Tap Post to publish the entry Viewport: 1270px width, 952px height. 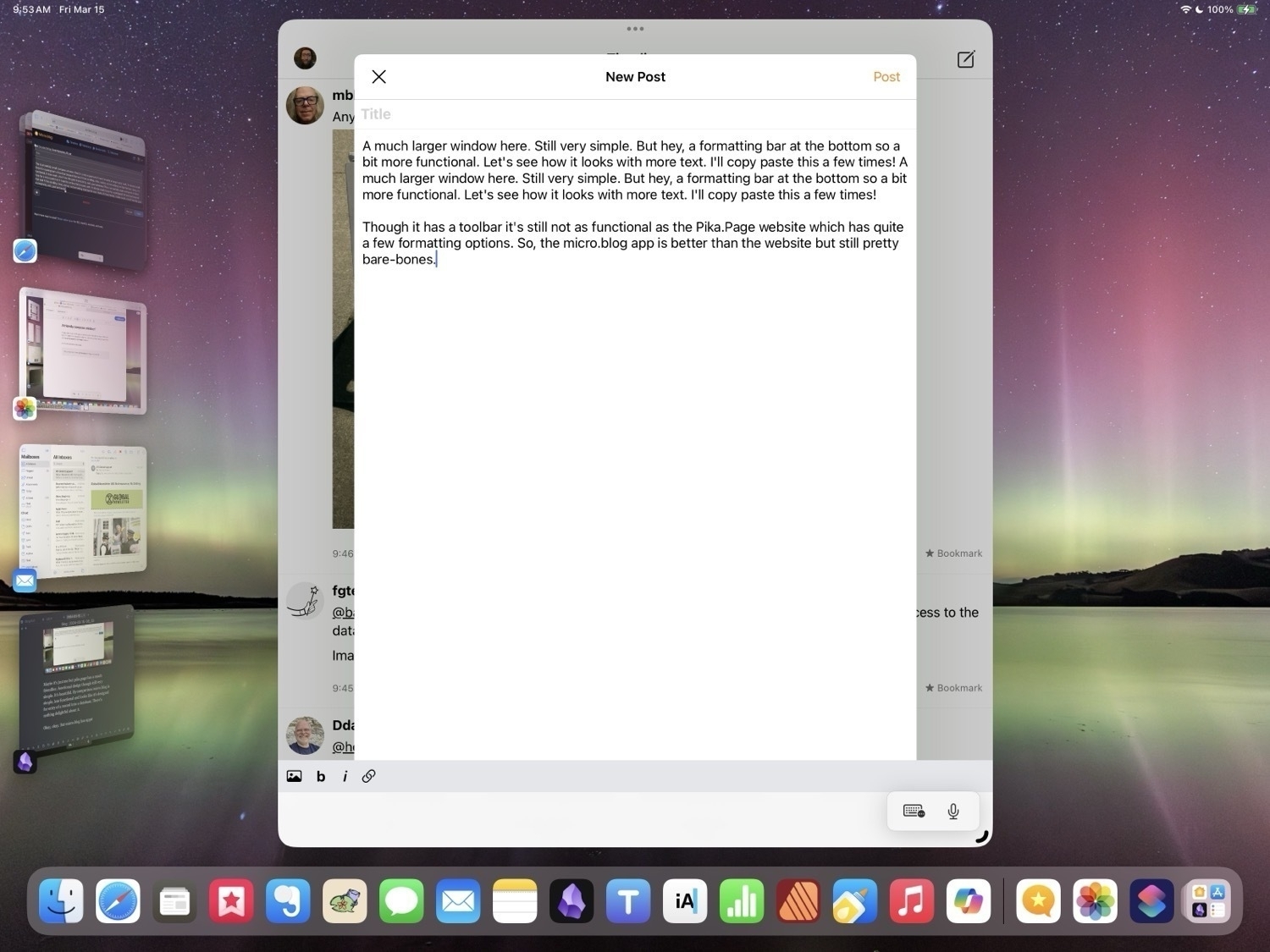tap(886, 76)
